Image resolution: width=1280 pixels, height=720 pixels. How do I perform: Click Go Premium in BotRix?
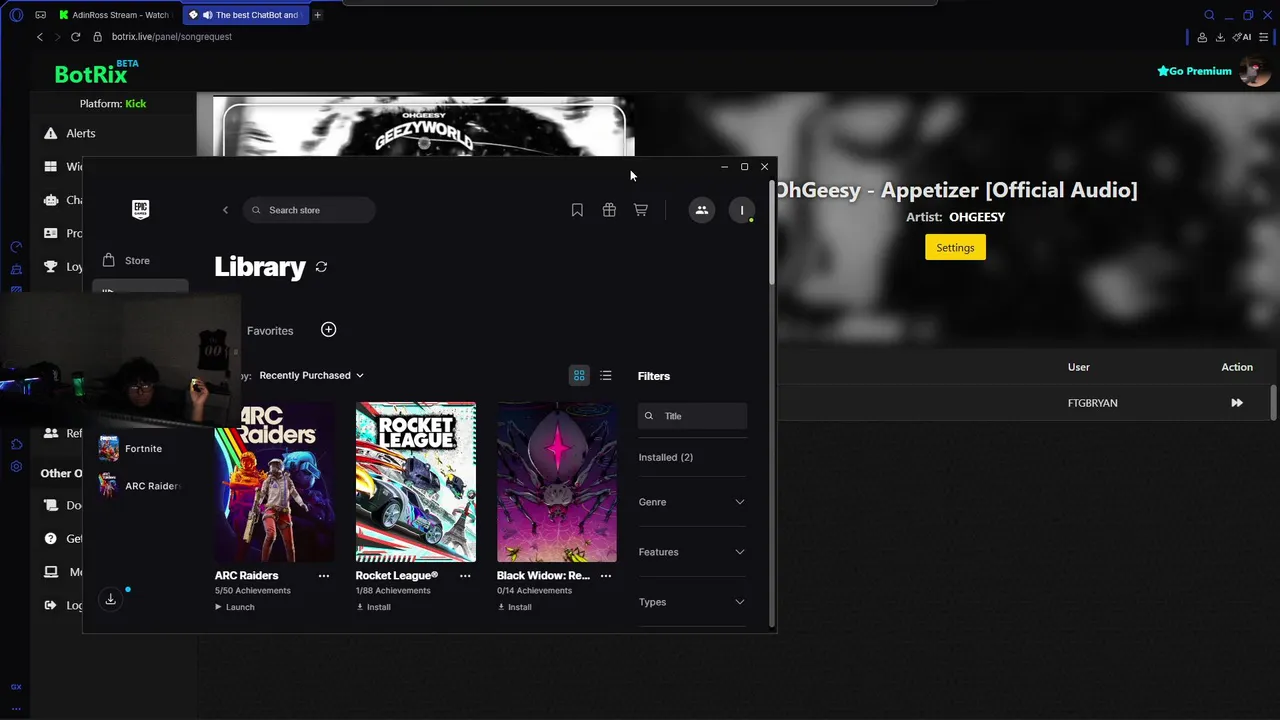1194,71
